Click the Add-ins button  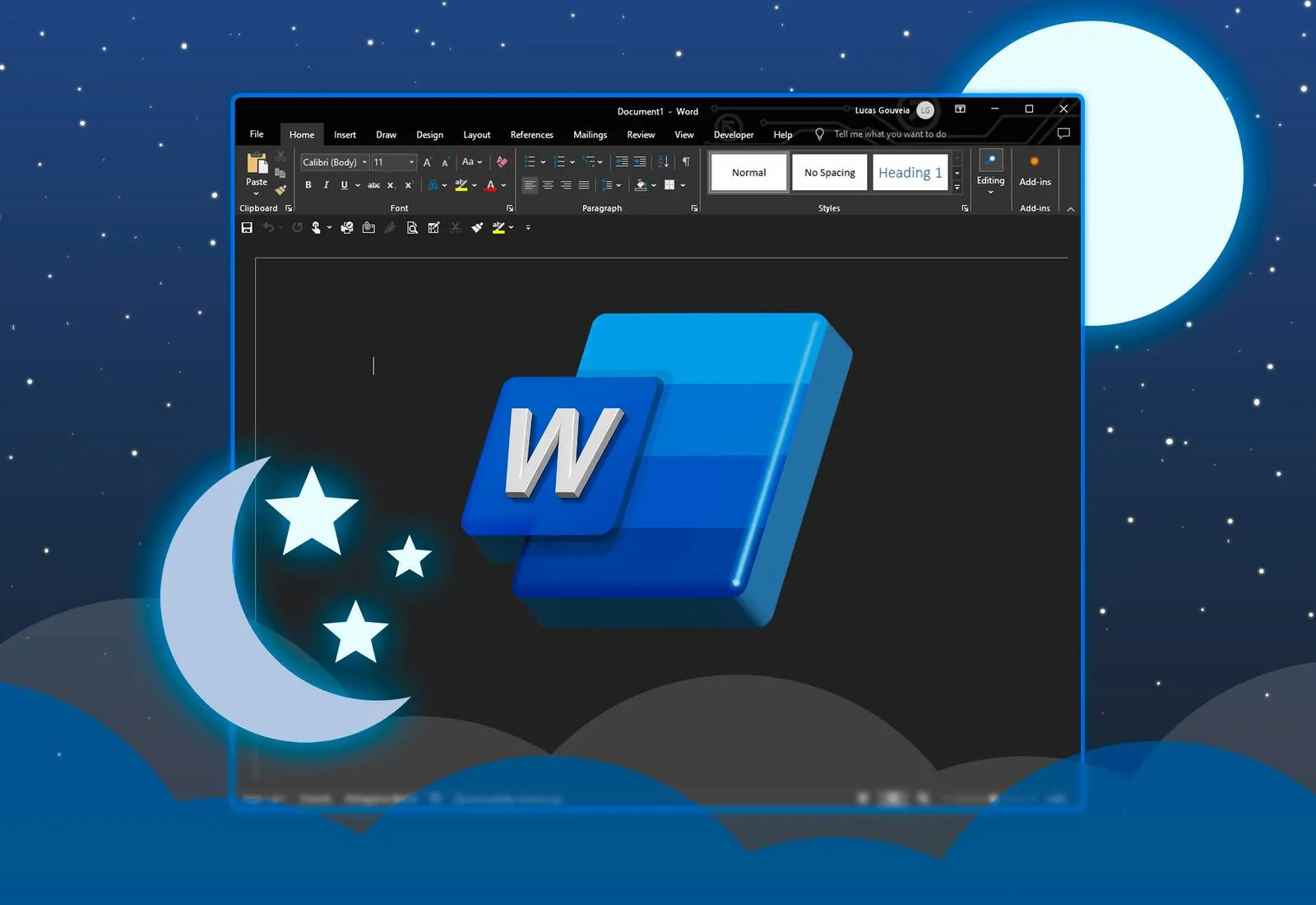click(x=1035, y=171)
